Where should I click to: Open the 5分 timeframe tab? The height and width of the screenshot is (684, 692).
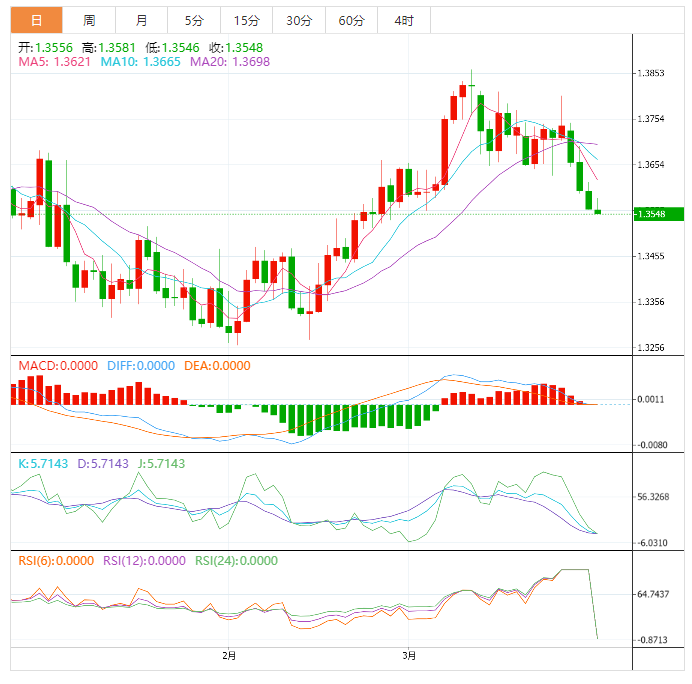193,20
